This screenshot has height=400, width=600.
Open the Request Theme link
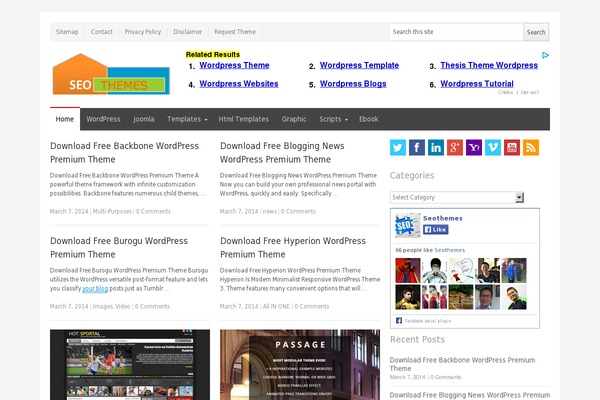[x=235, y=32]
